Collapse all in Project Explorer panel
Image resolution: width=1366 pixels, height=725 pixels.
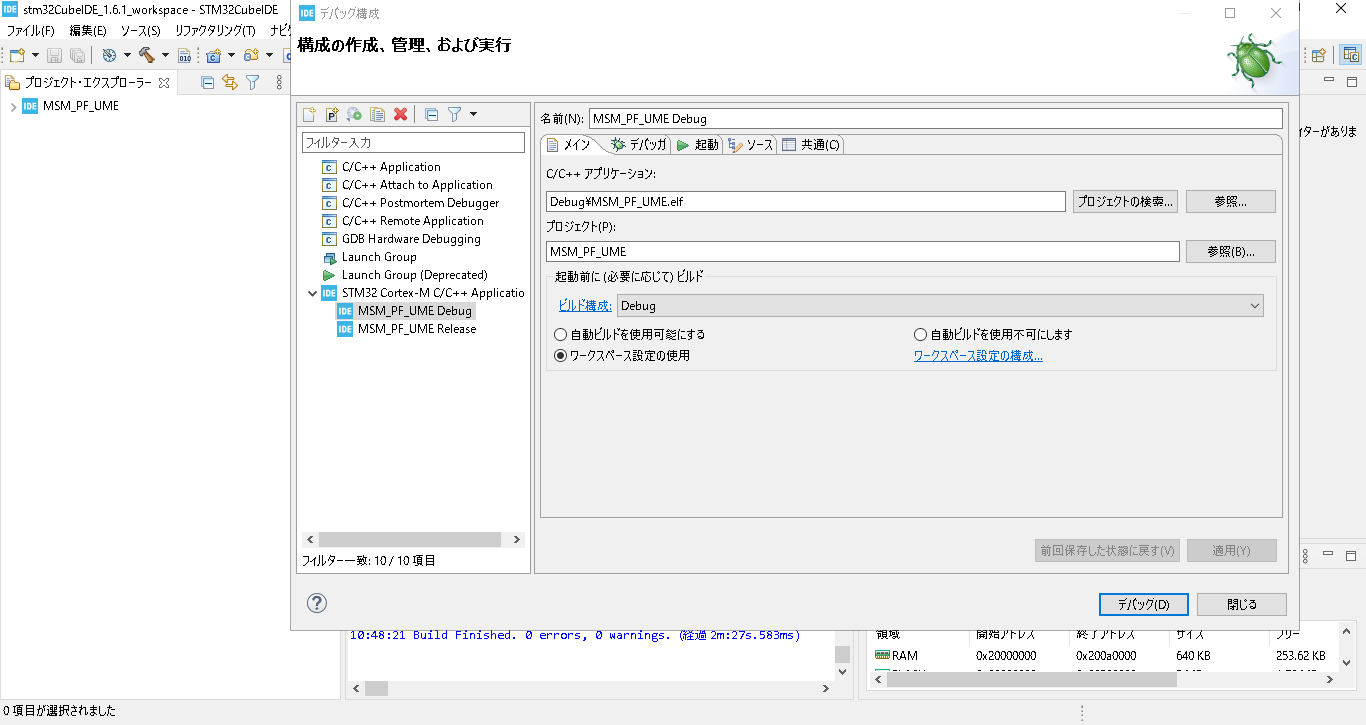click(x=208, y=82)
